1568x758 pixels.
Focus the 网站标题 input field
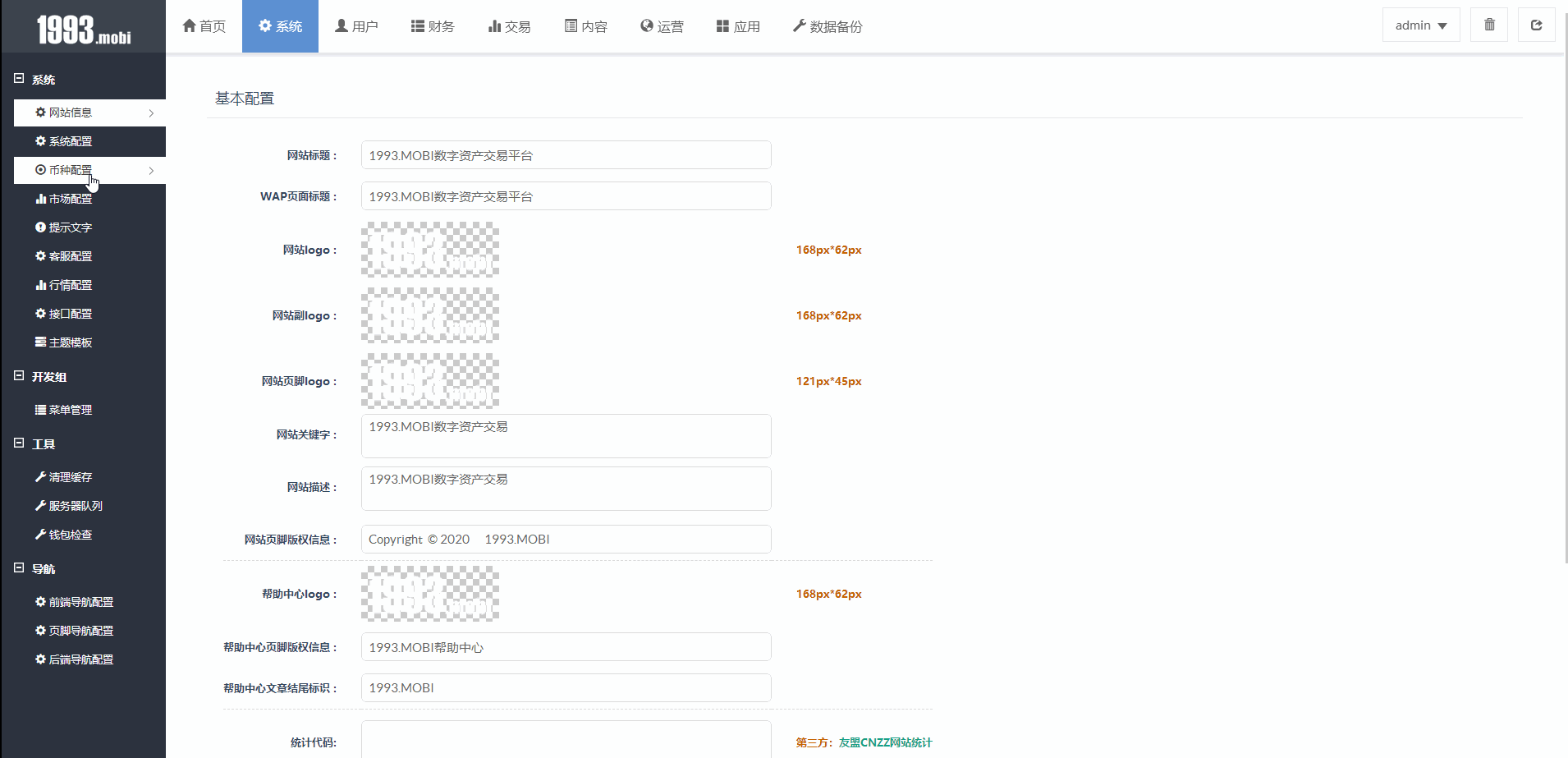point(566,155)
